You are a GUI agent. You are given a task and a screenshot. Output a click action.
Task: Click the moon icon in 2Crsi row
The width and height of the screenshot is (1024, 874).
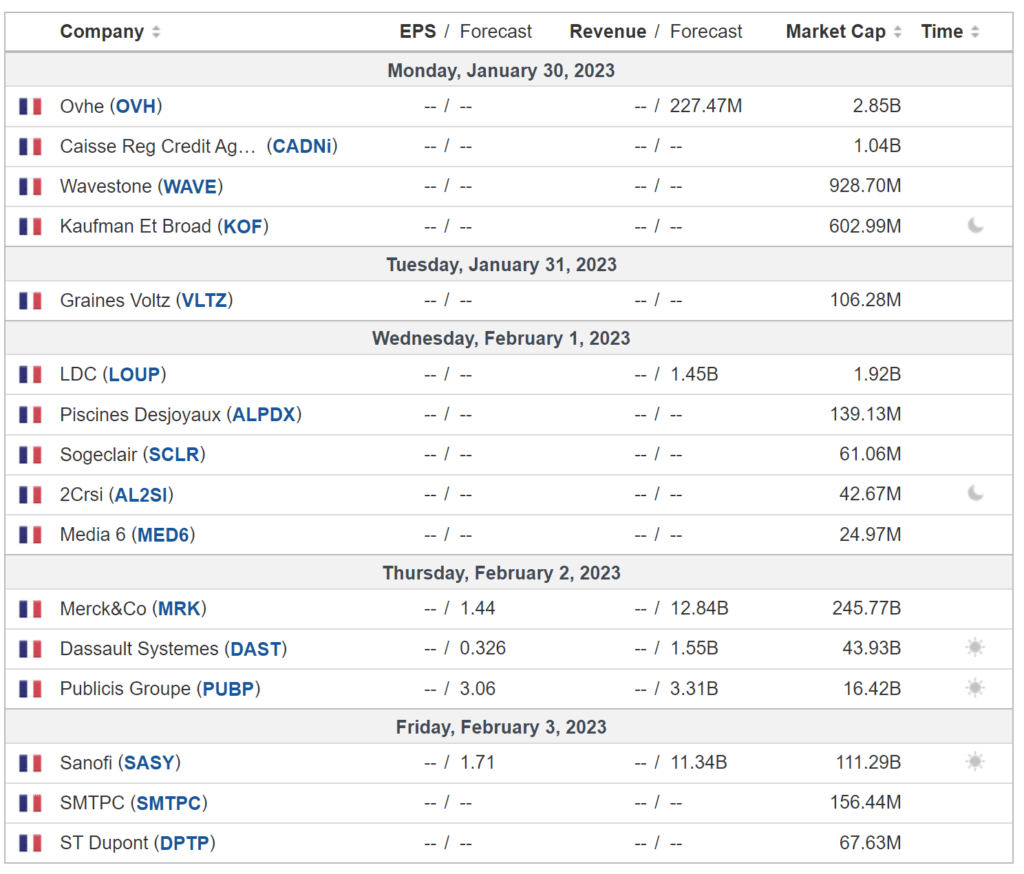point(975,494)
